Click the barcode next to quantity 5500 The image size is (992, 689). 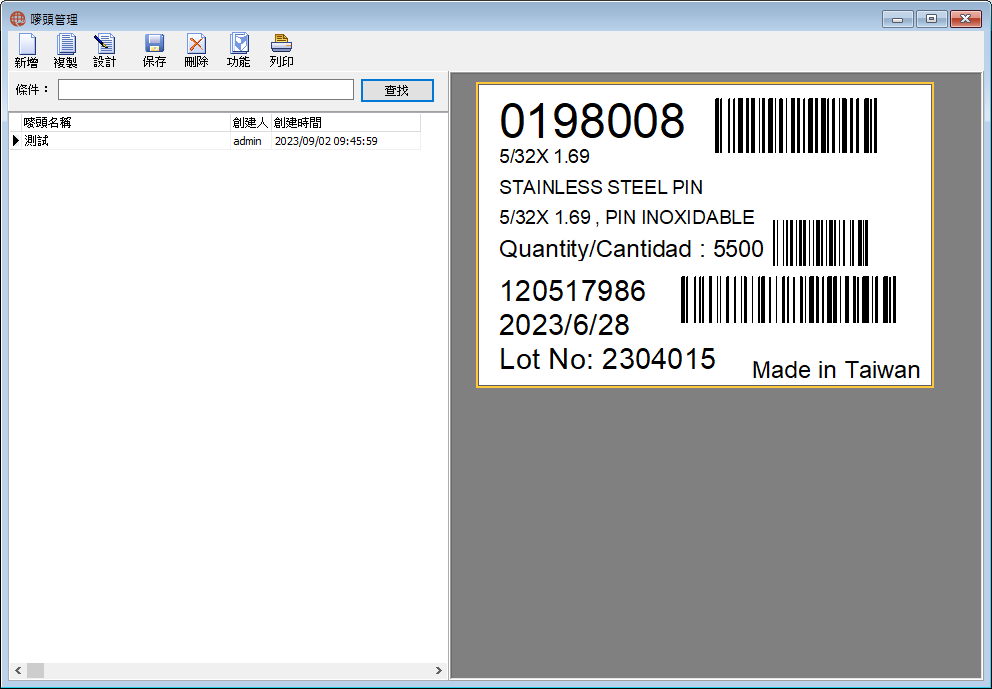pyautogui.click(x=821, y=243)
